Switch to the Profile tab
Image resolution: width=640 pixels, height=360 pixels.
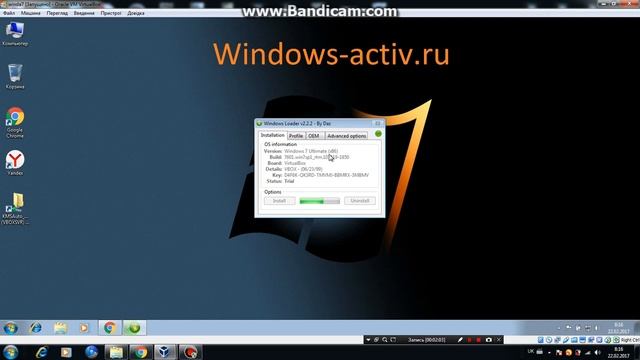tap(296, 136)
